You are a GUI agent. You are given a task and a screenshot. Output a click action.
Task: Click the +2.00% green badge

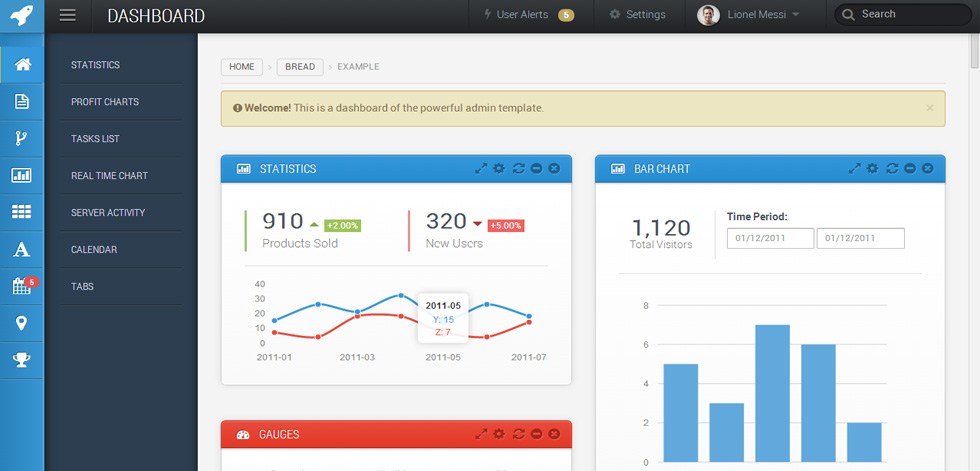342,226
